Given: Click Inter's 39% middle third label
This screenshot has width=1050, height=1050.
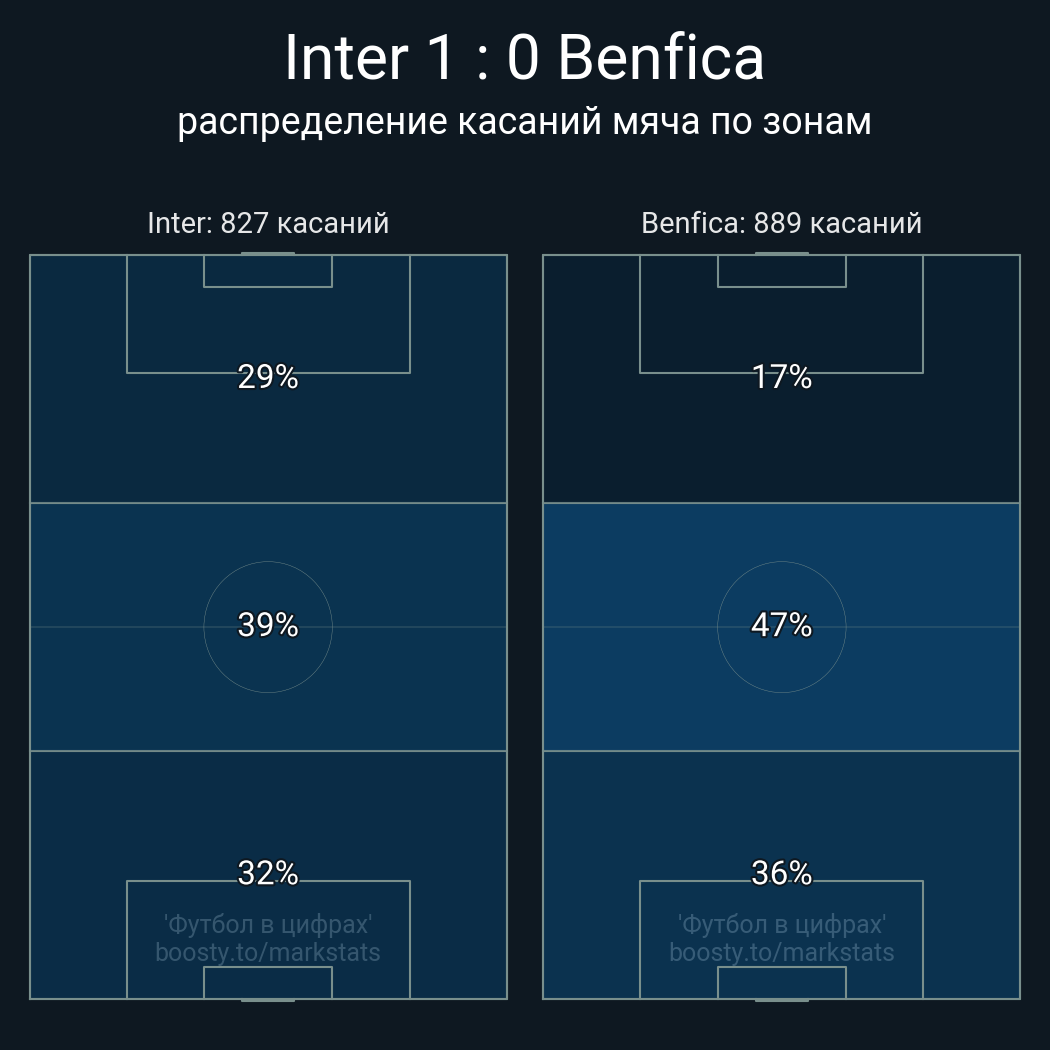Looking at the screenshot, I should [268, 625].
